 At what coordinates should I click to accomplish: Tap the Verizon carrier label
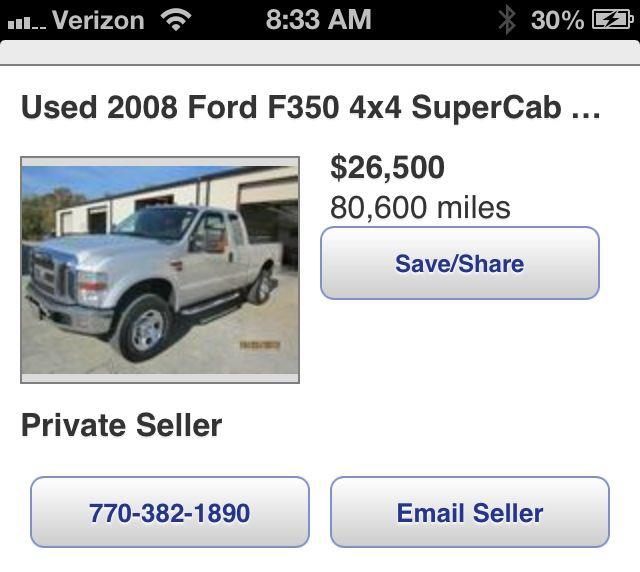pyautogui.click(x=98, y=20)
